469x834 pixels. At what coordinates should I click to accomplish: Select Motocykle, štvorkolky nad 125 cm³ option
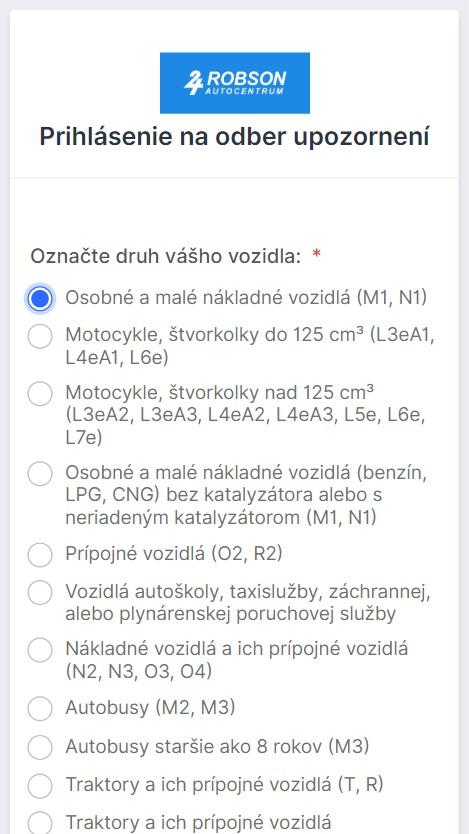[x=40, y=394]
